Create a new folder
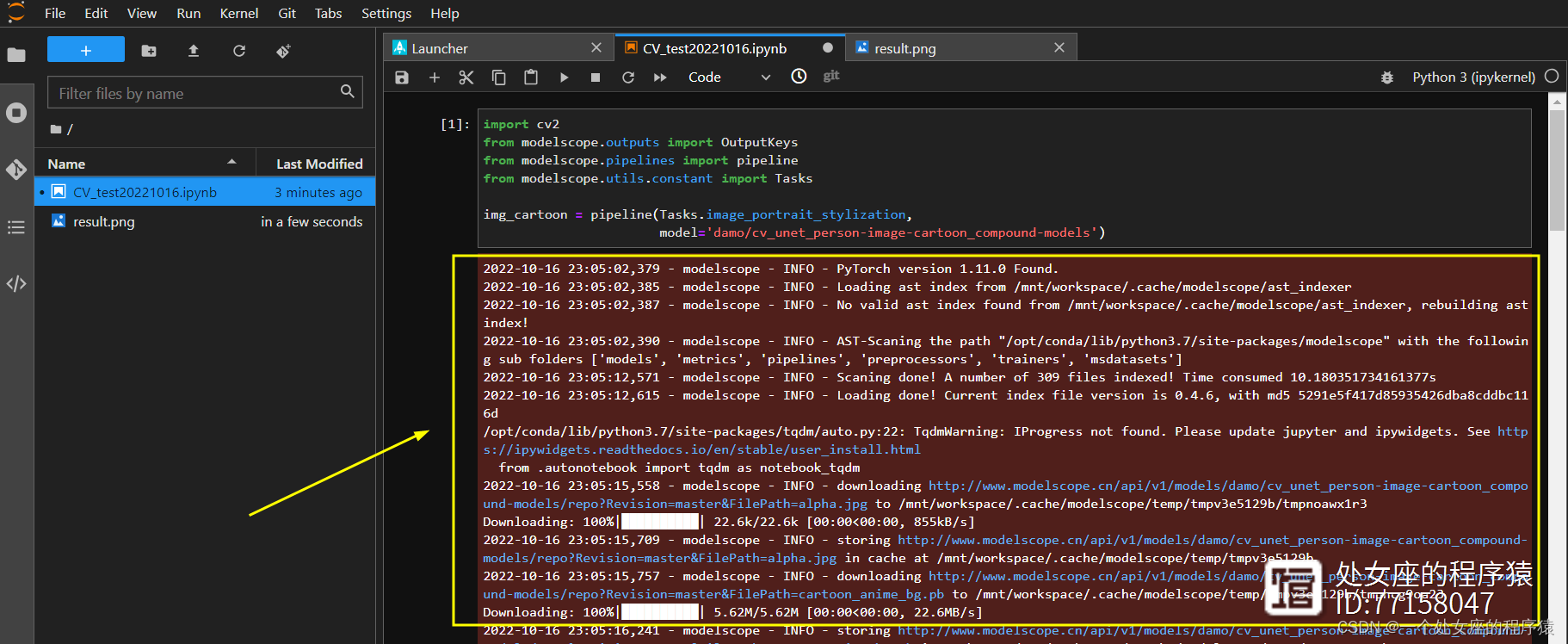 click(x=149, y=51)
